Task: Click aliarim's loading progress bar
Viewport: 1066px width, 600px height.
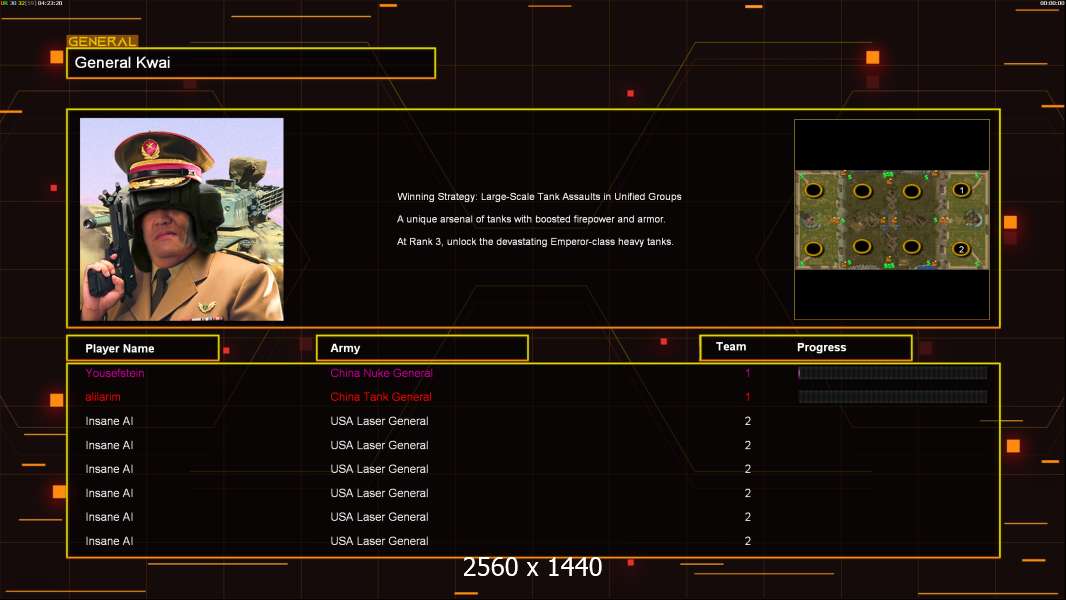Action: (x=892, y=397)
